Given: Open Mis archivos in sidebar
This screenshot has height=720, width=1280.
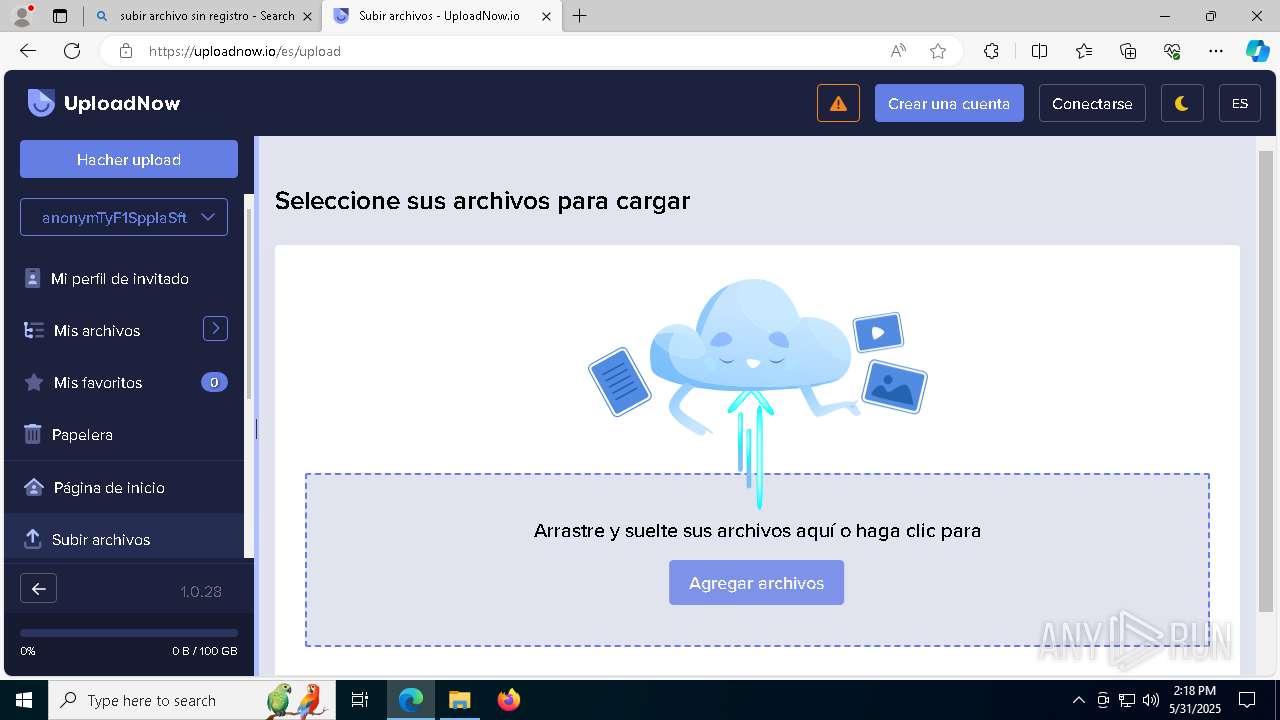Looking at the screenshot, I should pos(97,331).
